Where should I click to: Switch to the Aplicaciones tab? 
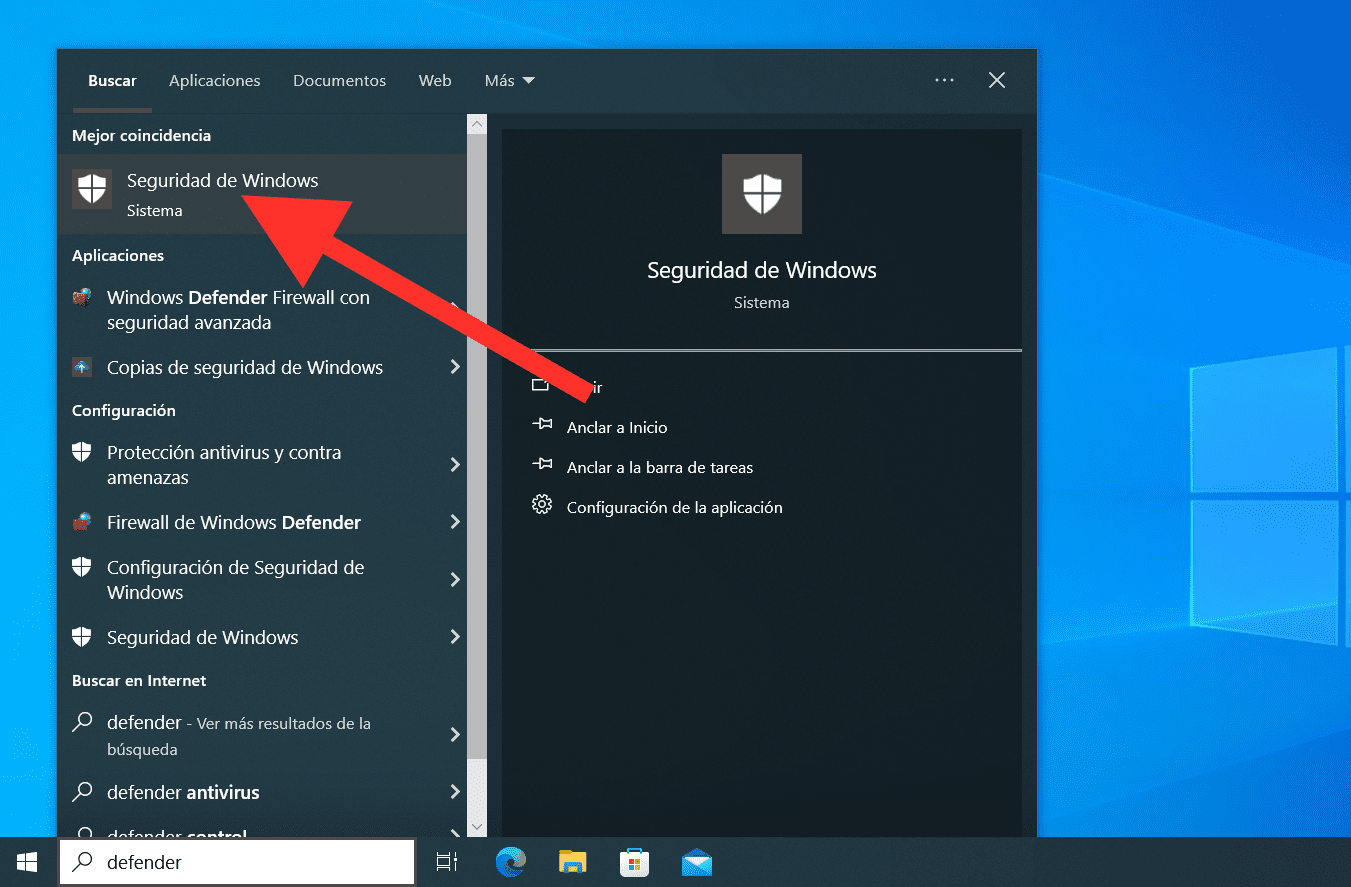click(x=215, y=81)
